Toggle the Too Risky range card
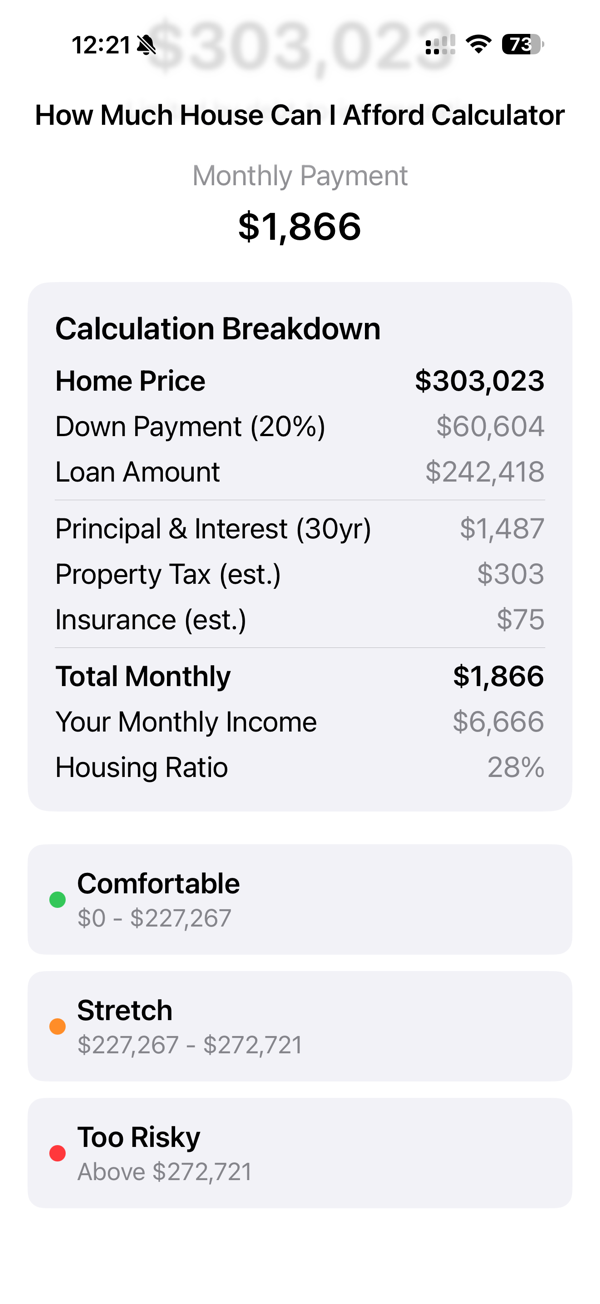The width and height of the screenshot is (600, 1304). (300, 1152)
